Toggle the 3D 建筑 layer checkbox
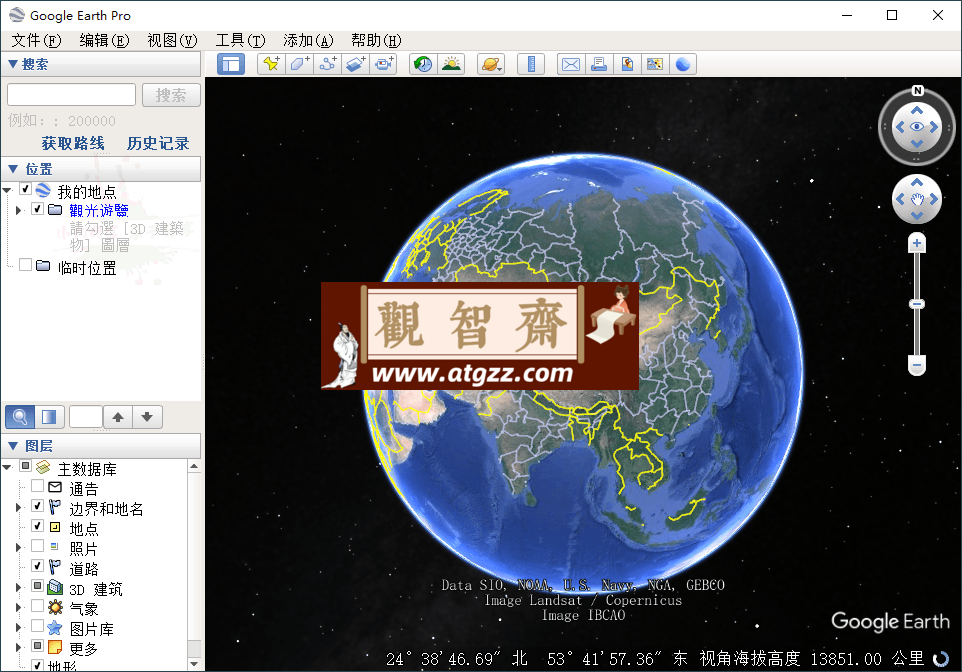962x672 pixels. (x=37, y=585)
